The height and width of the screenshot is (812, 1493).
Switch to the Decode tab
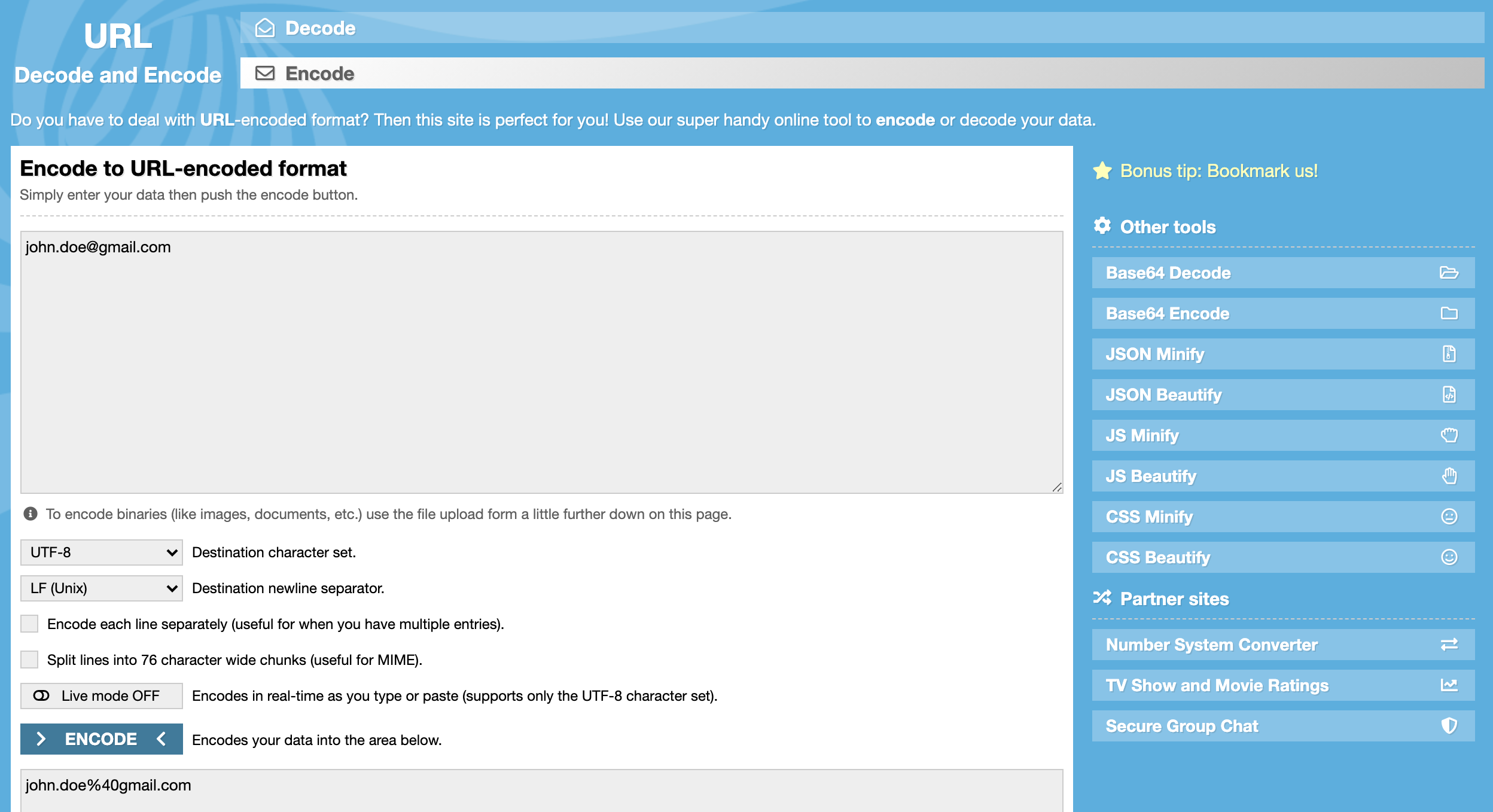(320, 28)
